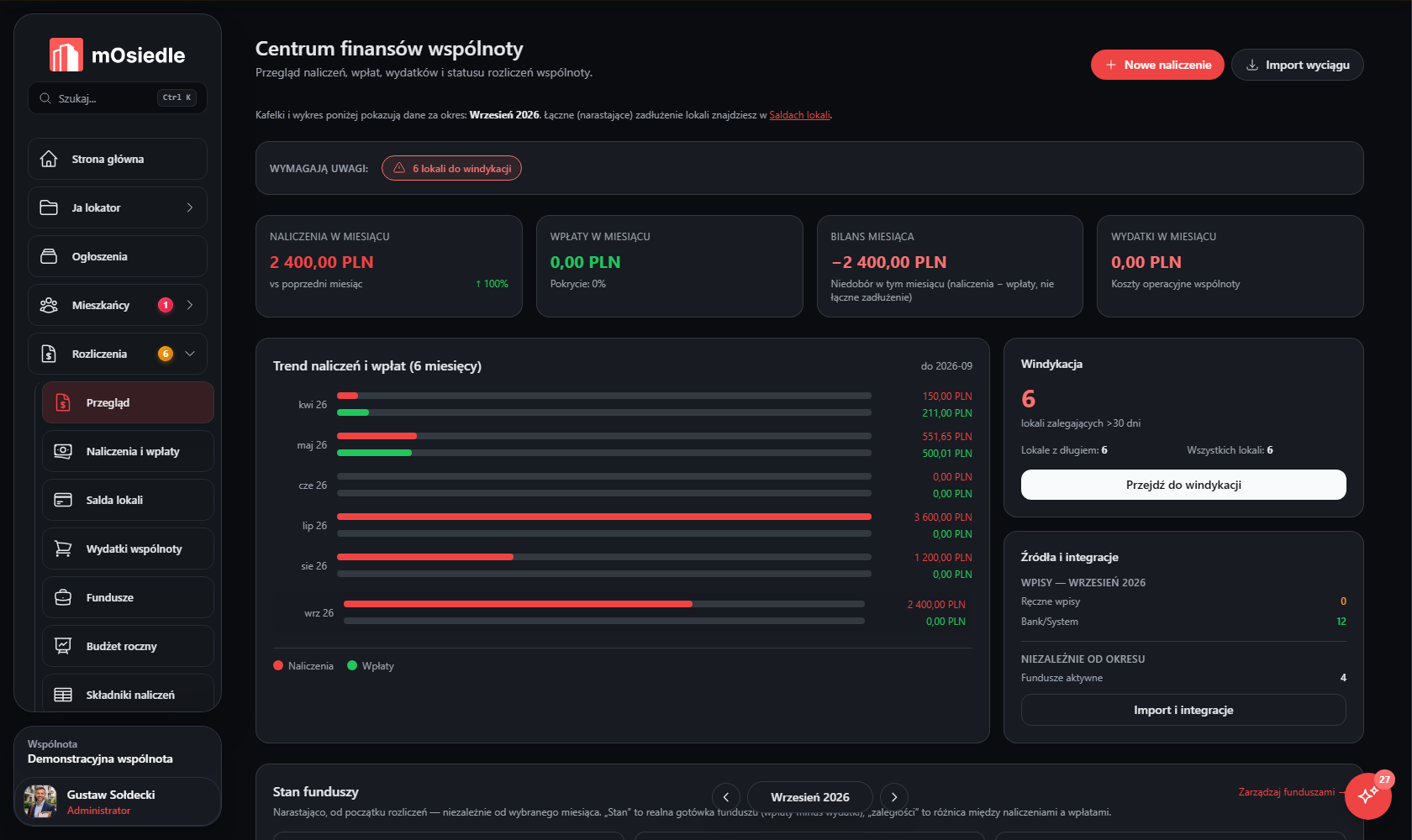Navigate to Budżet roczny
The image size is (1412, 840).
click(128, 646)
